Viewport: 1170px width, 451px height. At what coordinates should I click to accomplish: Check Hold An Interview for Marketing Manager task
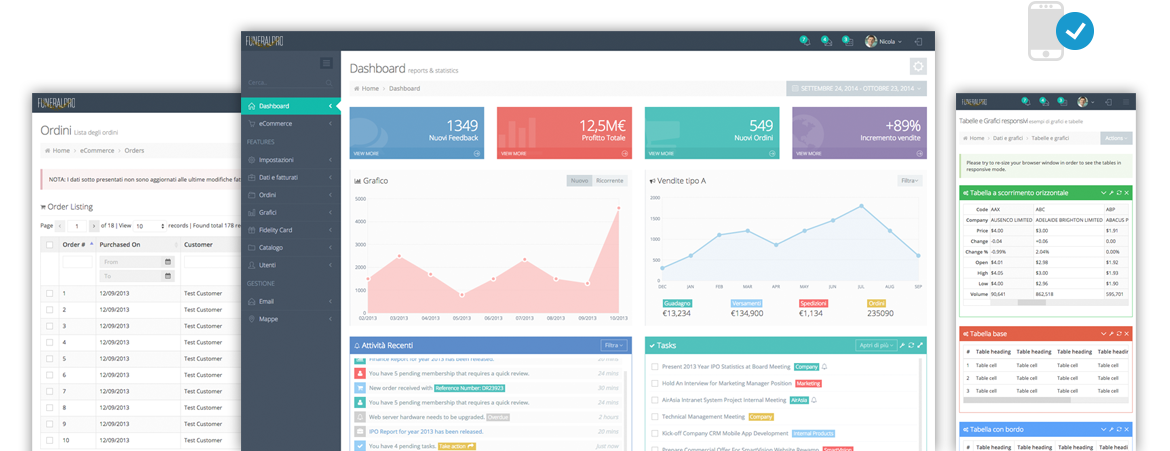654,383
